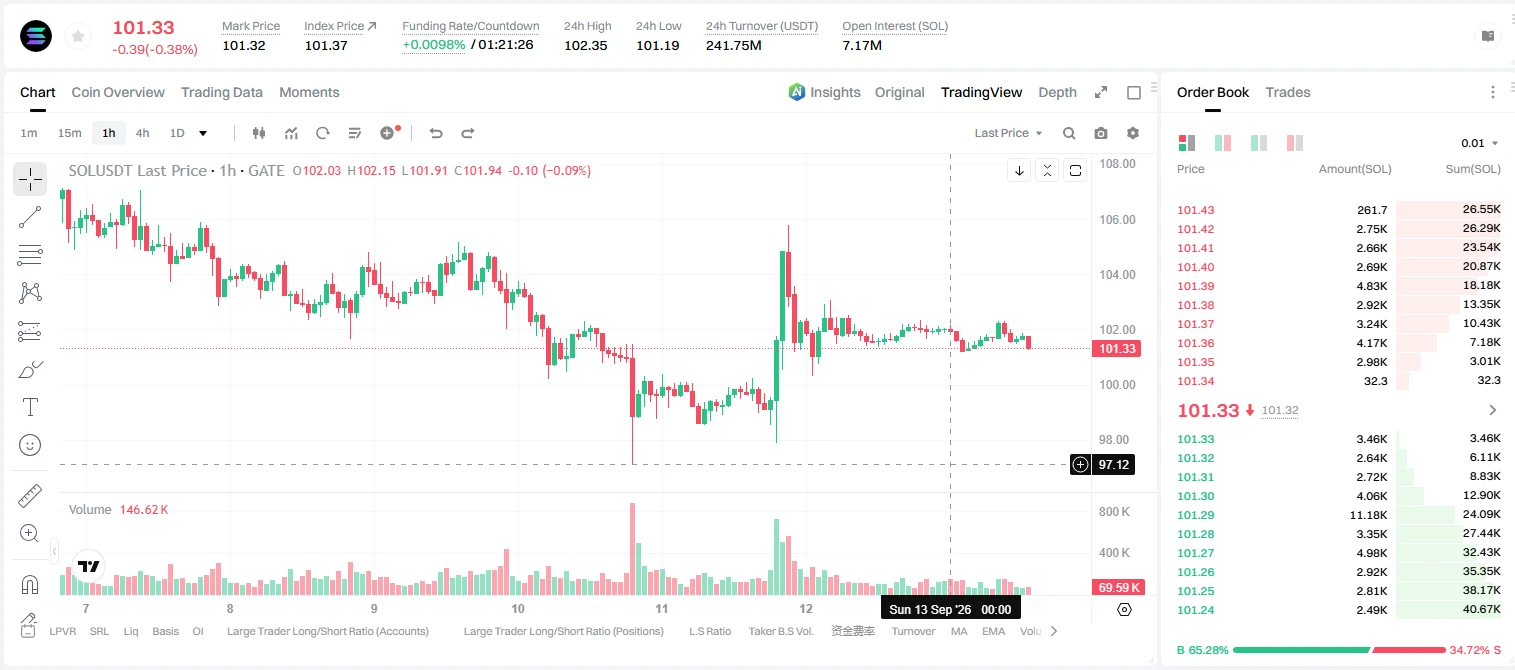Undo the last chart action
The width and height of the screenshot is (1515, 670).
pos(435,133)
